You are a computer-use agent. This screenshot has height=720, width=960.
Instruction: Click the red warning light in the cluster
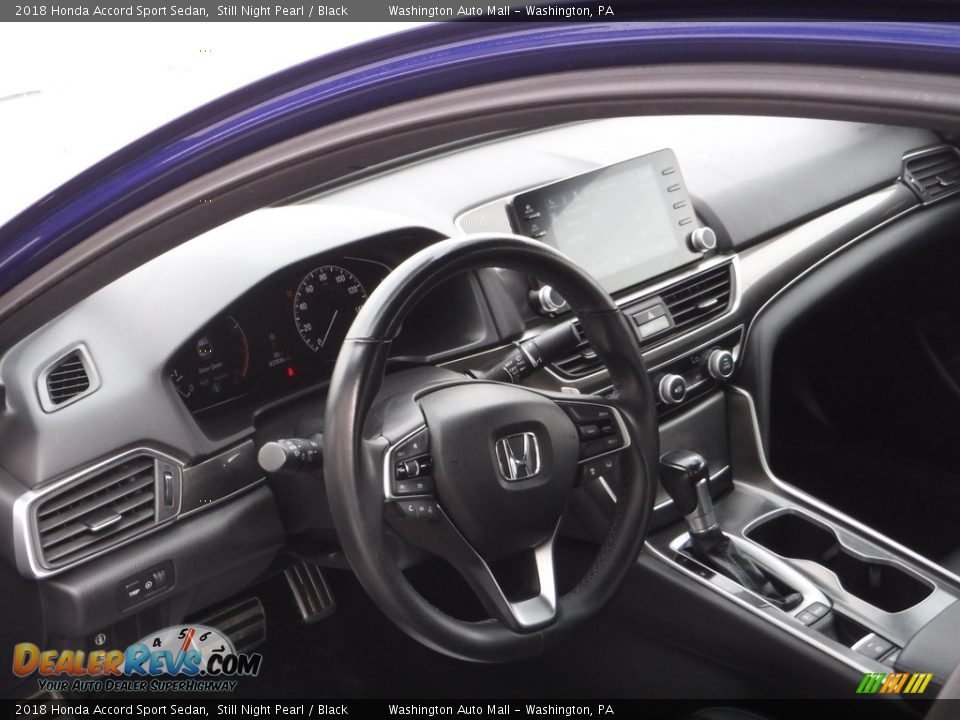point(291,372)
